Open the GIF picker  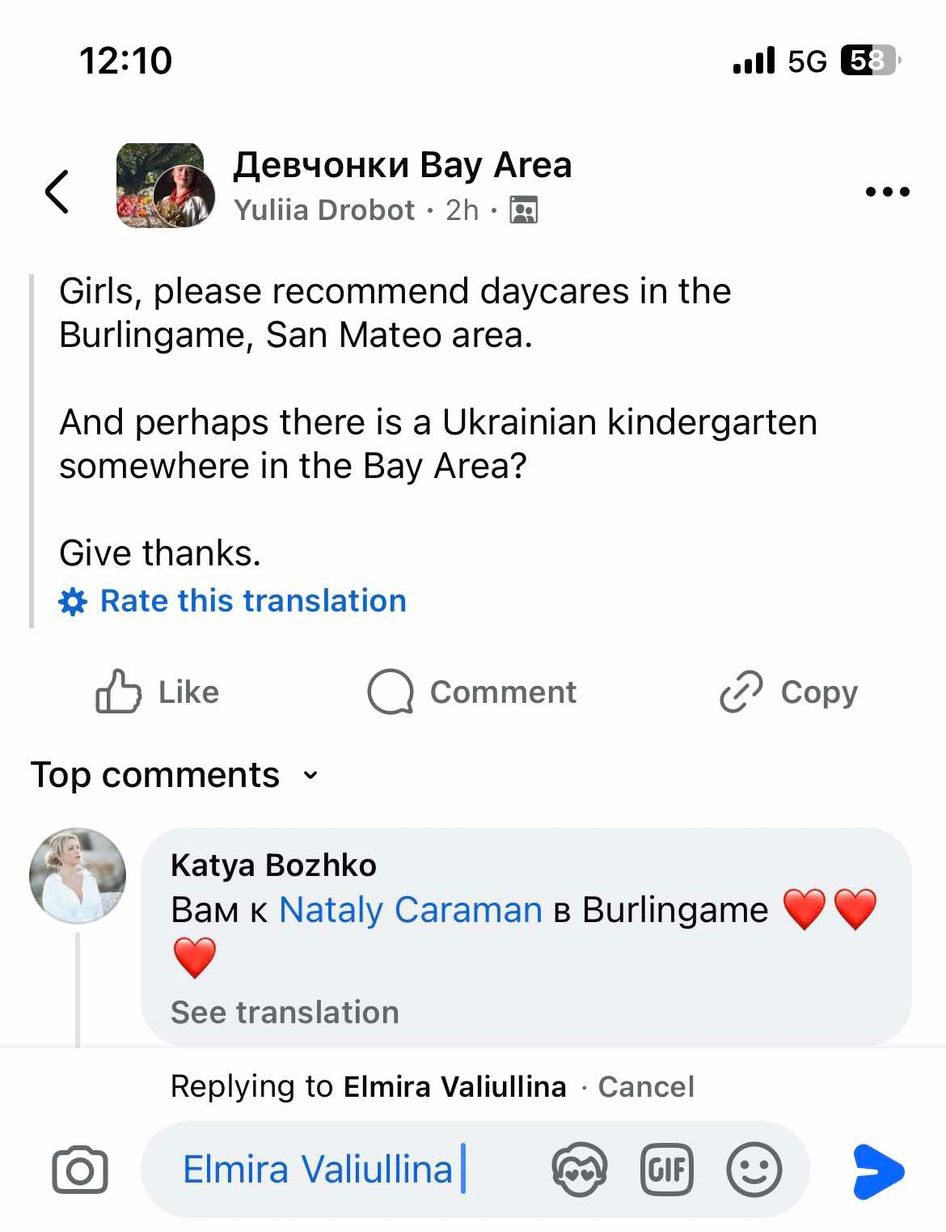(666, 1169)
